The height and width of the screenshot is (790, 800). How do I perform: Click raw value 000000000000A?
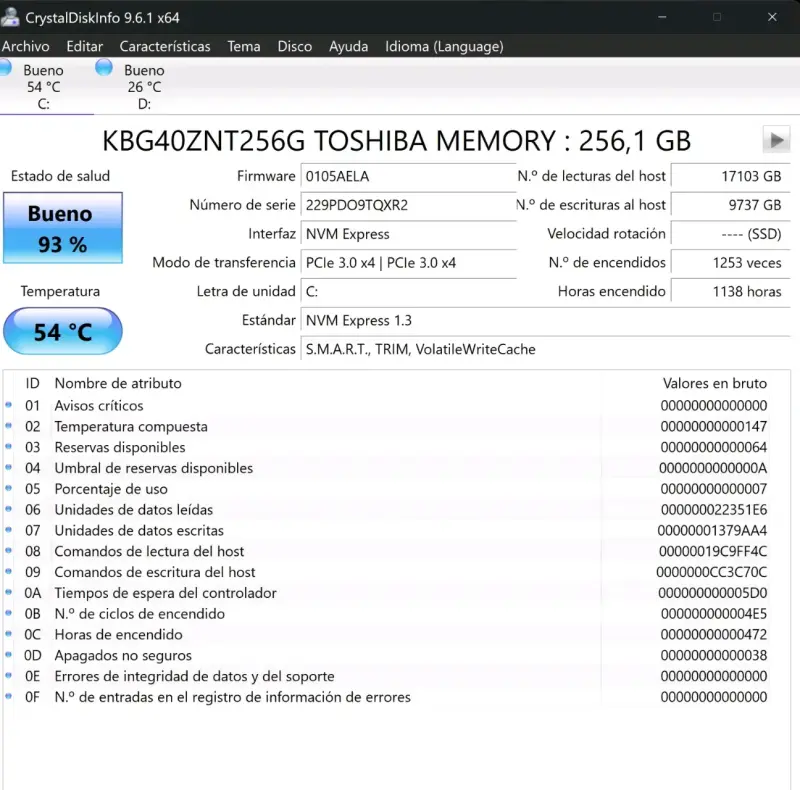713,468
